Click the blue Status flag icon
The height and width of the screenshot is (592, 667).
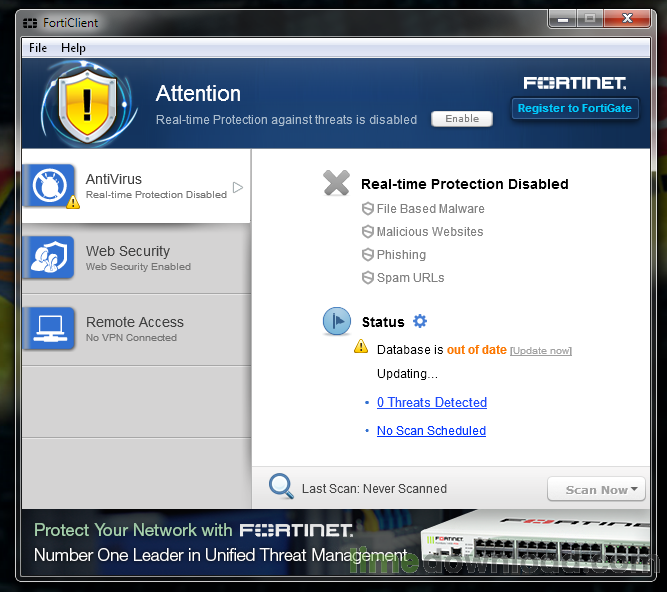click(337, 321)
